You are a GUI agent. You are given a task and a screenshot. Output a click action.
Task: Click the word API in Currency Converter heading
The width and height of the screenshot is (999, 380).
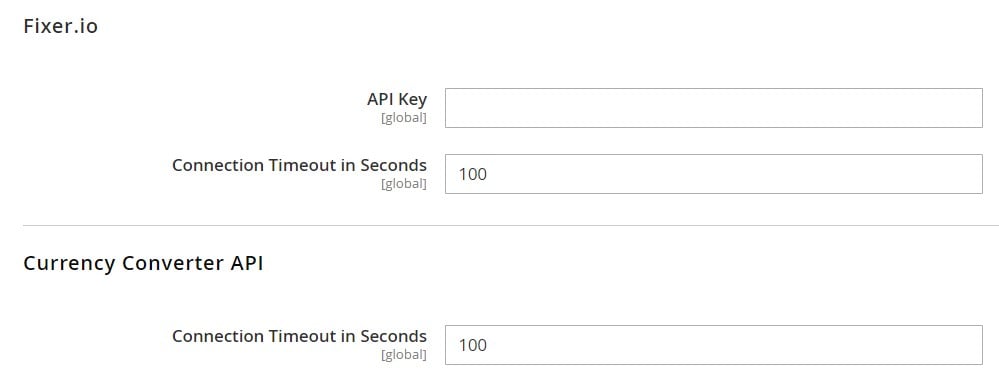[247, 263]
